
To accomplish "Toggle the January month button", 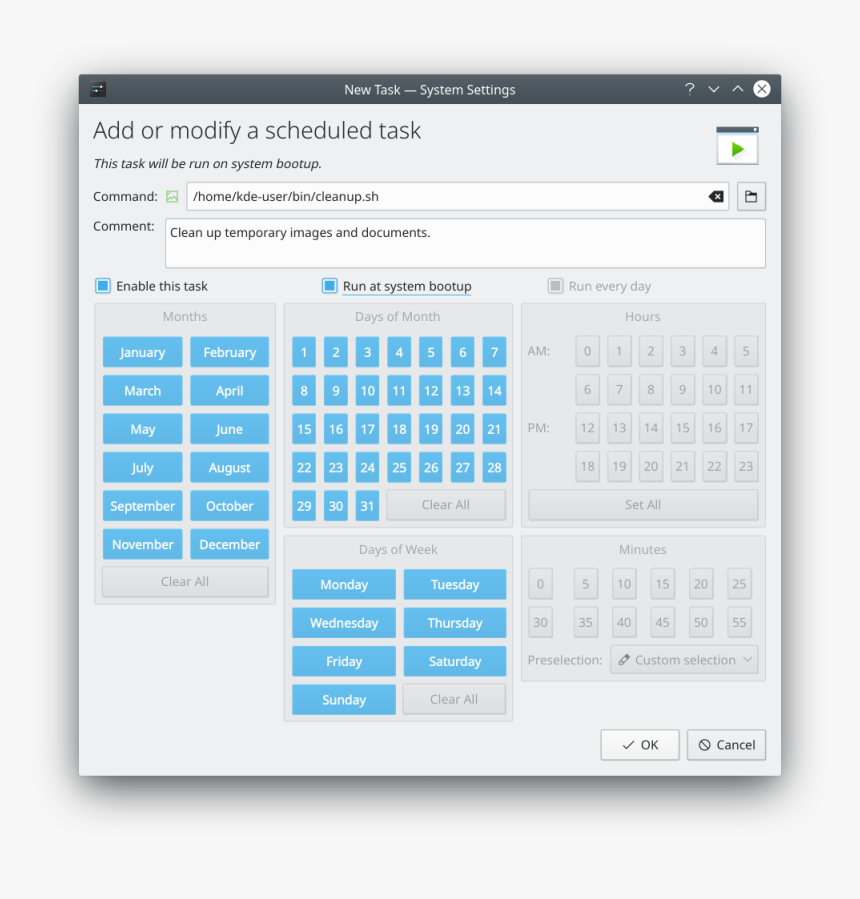I will (143, 352).
